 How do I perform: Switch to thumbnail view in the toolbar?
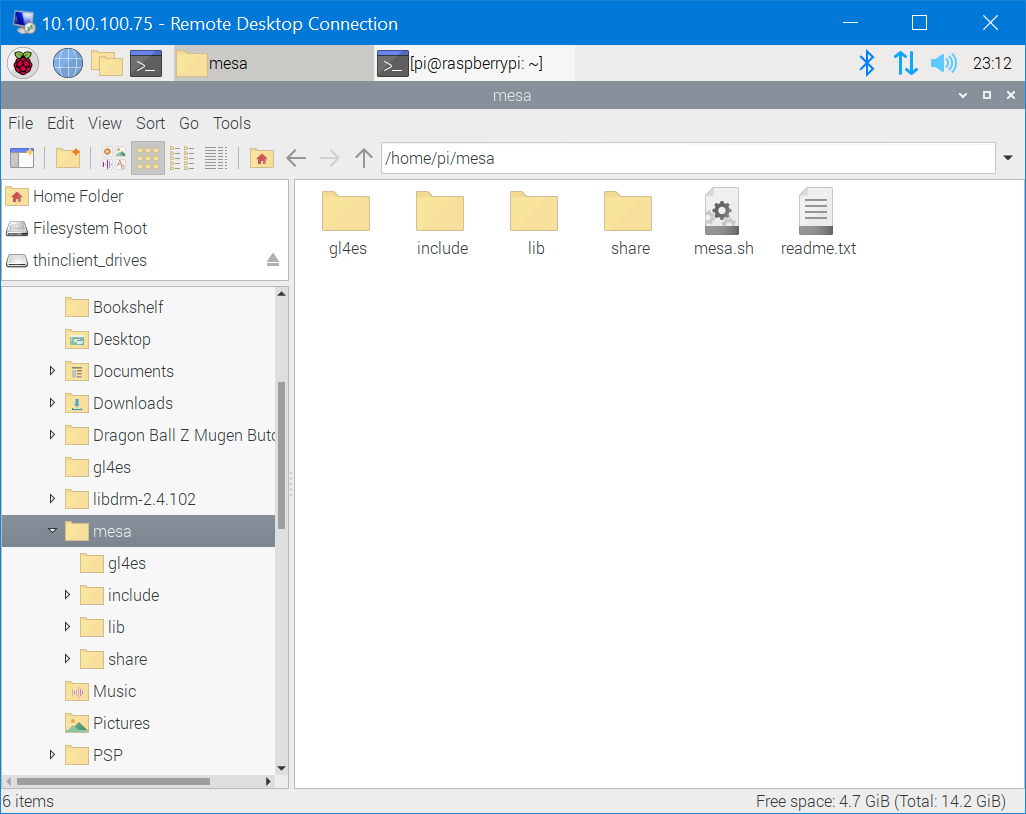114,158
